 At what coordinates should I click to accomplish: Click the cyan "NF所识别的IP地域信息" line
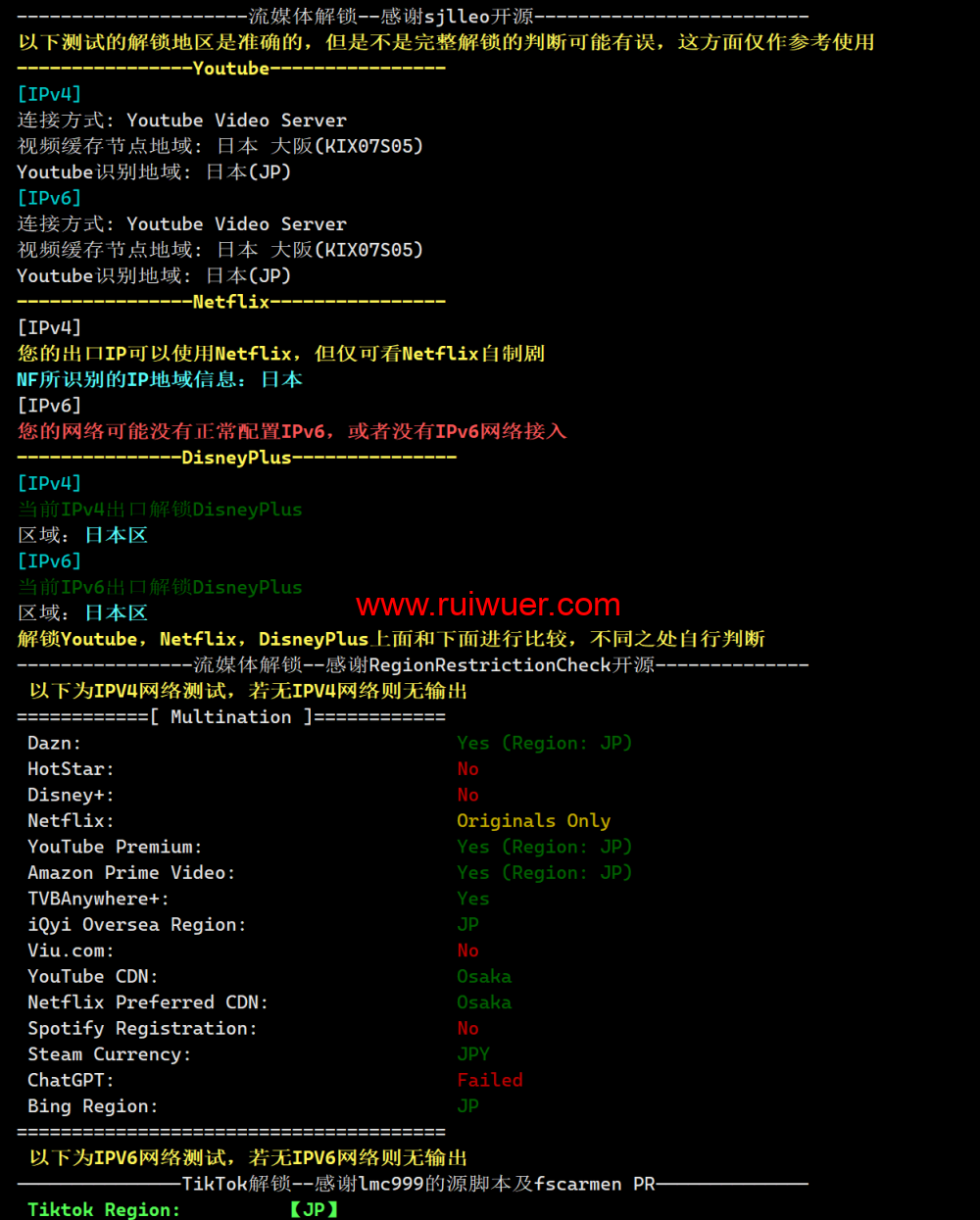pyautogui.click(x=160, y=379)
